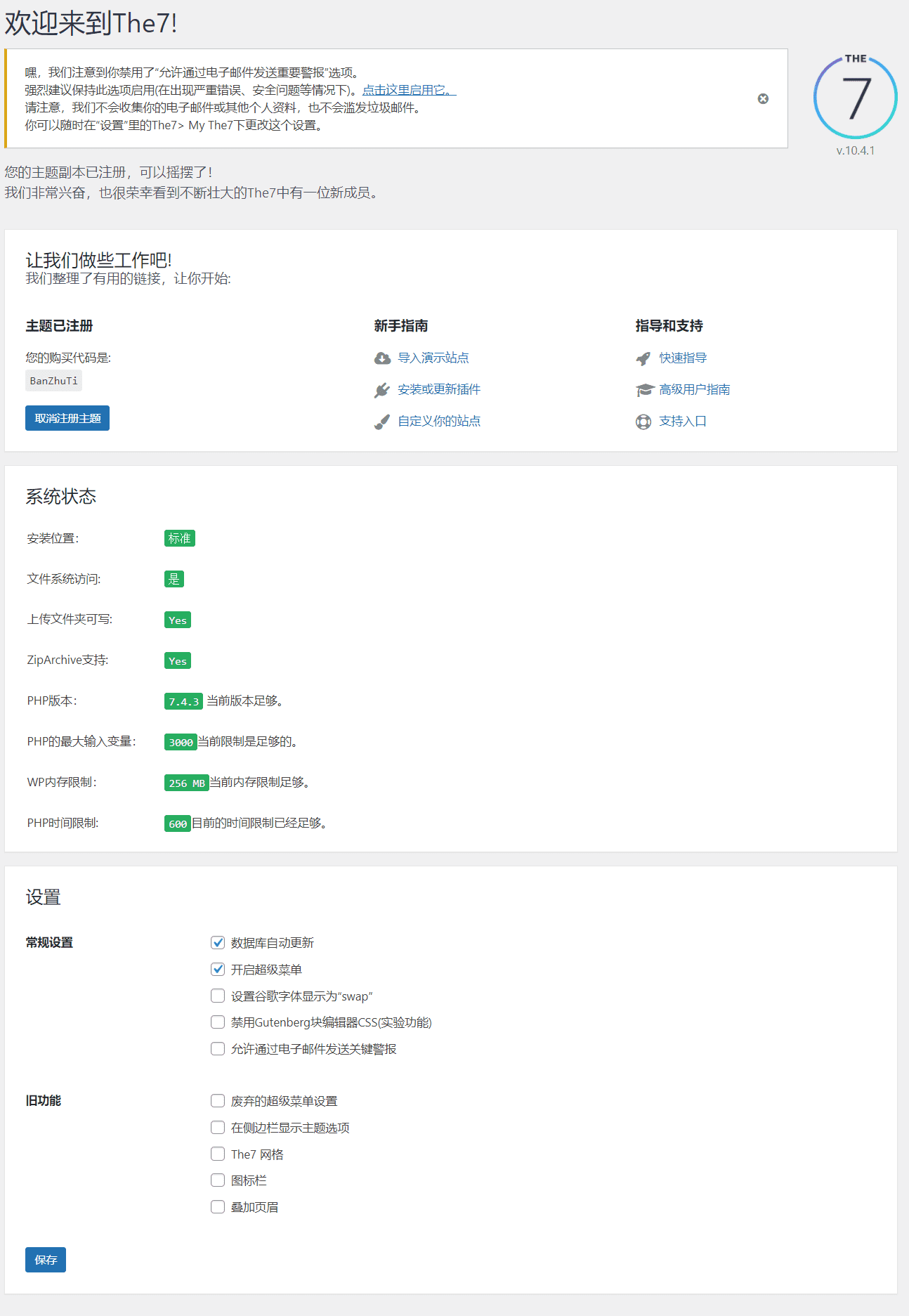Open 自定义你的站点 link
Viewport: 909px width, 1316px height.
(439, 421)
